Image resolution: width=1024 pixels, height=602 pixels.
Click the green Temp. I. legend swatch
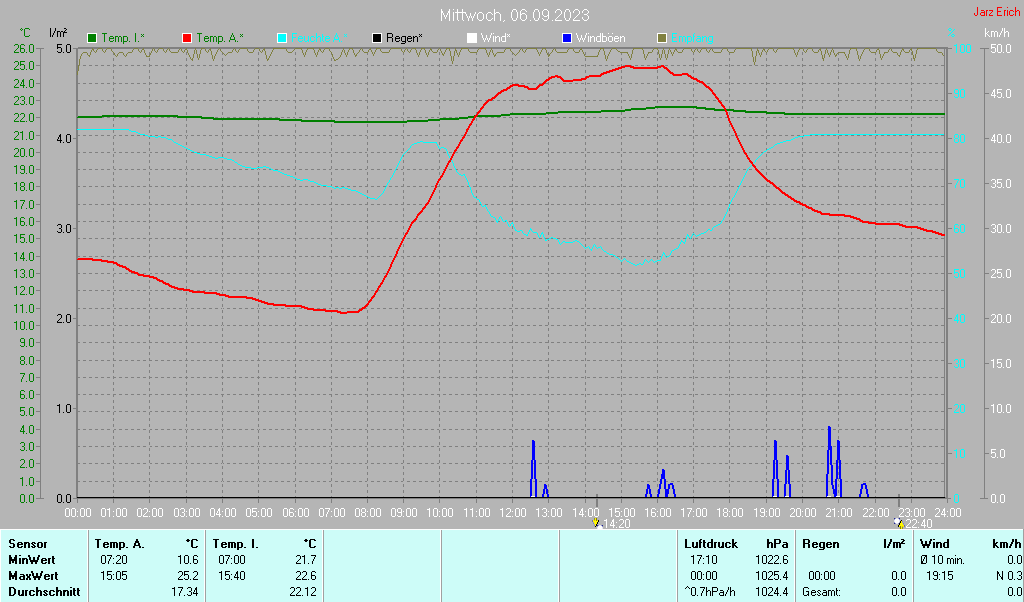coord(92,38)
